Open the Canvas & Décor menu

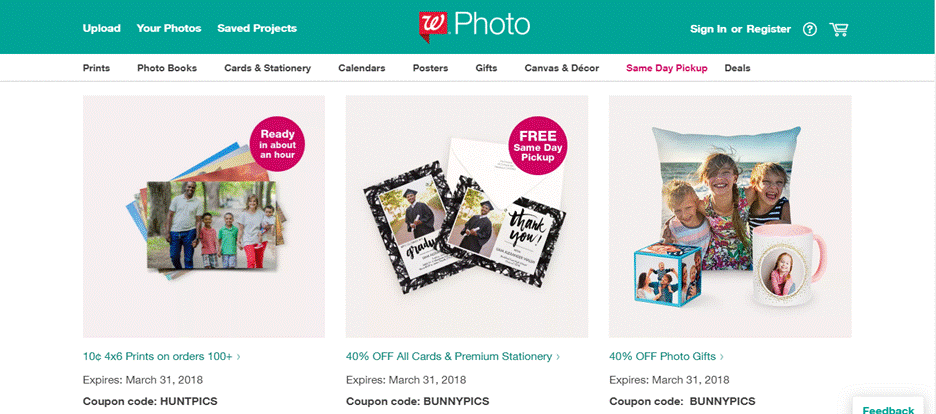point(562,68)
